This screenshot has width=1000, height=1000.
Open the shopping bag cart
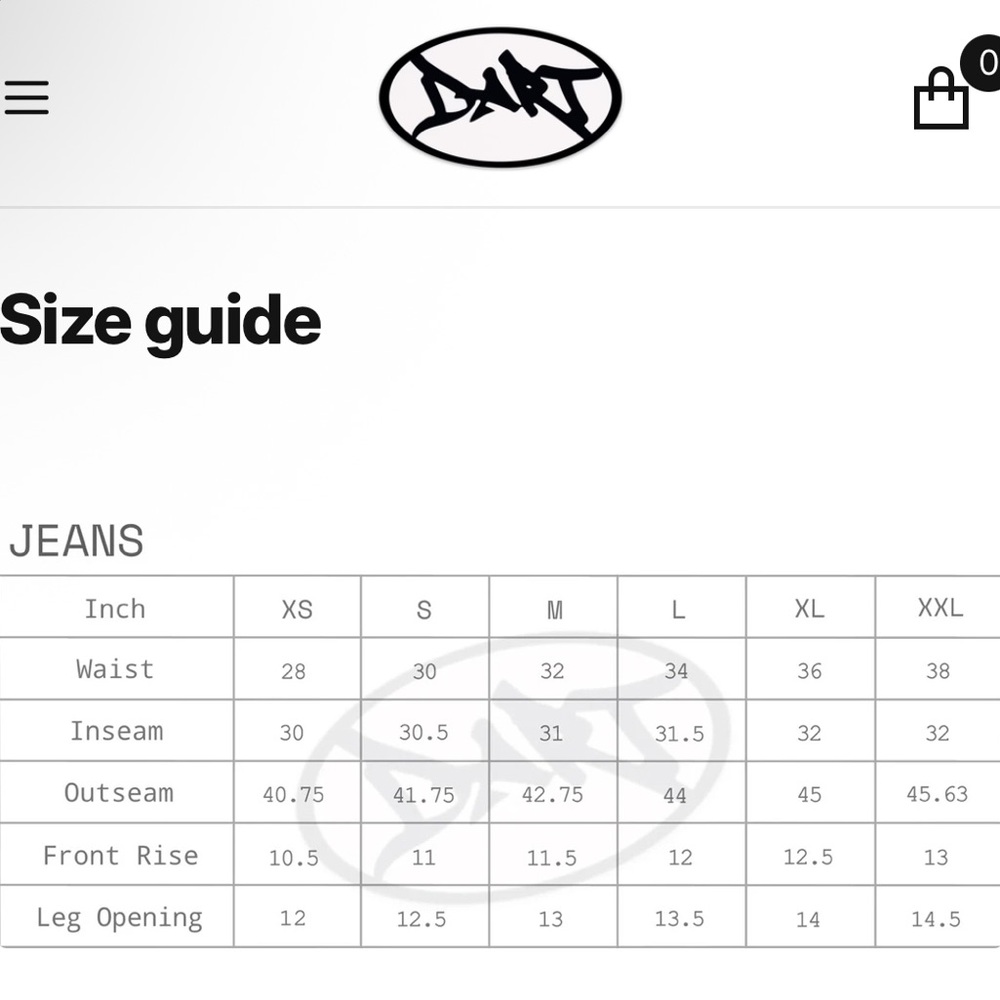[x=941, y=99]
